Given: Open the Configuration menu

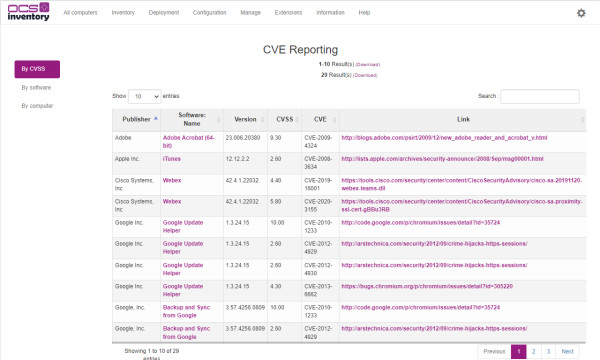Looking at the screenshot, I should (209, 13).
